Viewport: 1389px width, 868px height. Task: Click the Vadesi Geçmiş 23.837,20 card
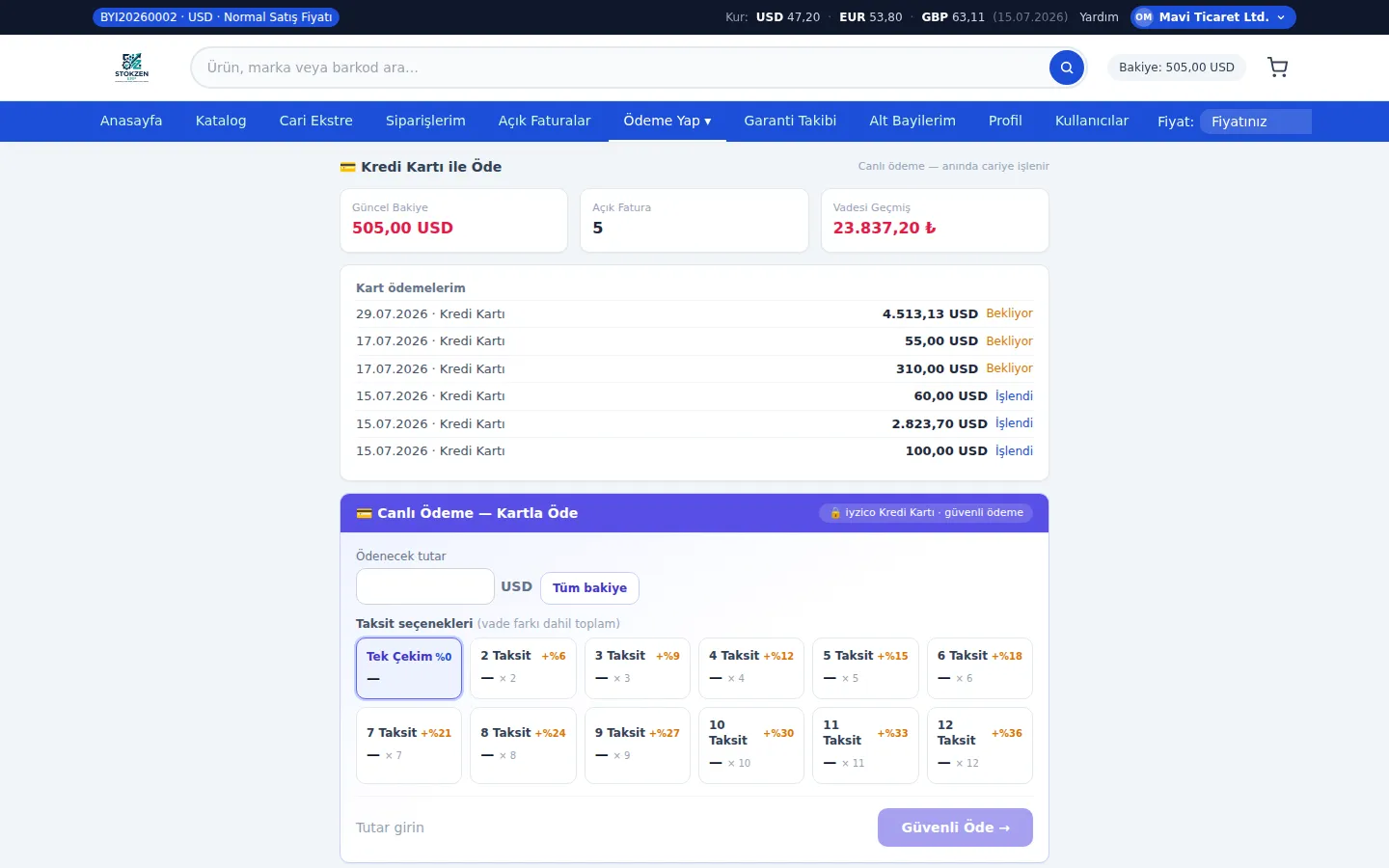point(935,220)
